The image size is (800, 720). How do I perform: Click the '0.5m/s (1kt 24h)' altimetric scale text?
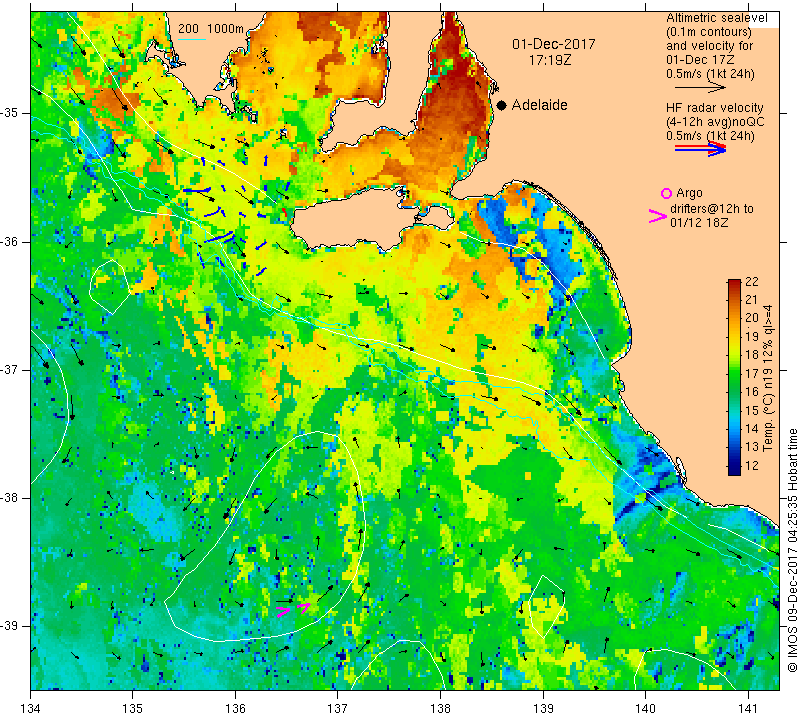pyautogui.click(x=710, y=74)
